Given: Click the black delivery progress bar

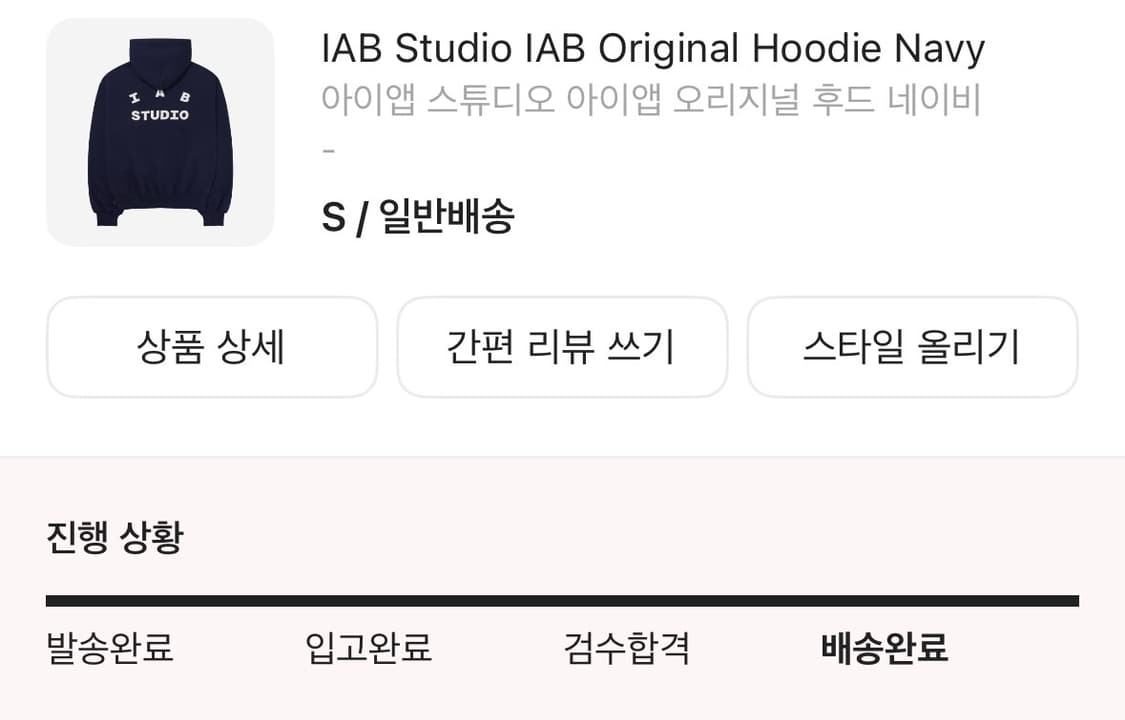Looking at the screenshot, I should pyautogui.click(x=562, y=601).
